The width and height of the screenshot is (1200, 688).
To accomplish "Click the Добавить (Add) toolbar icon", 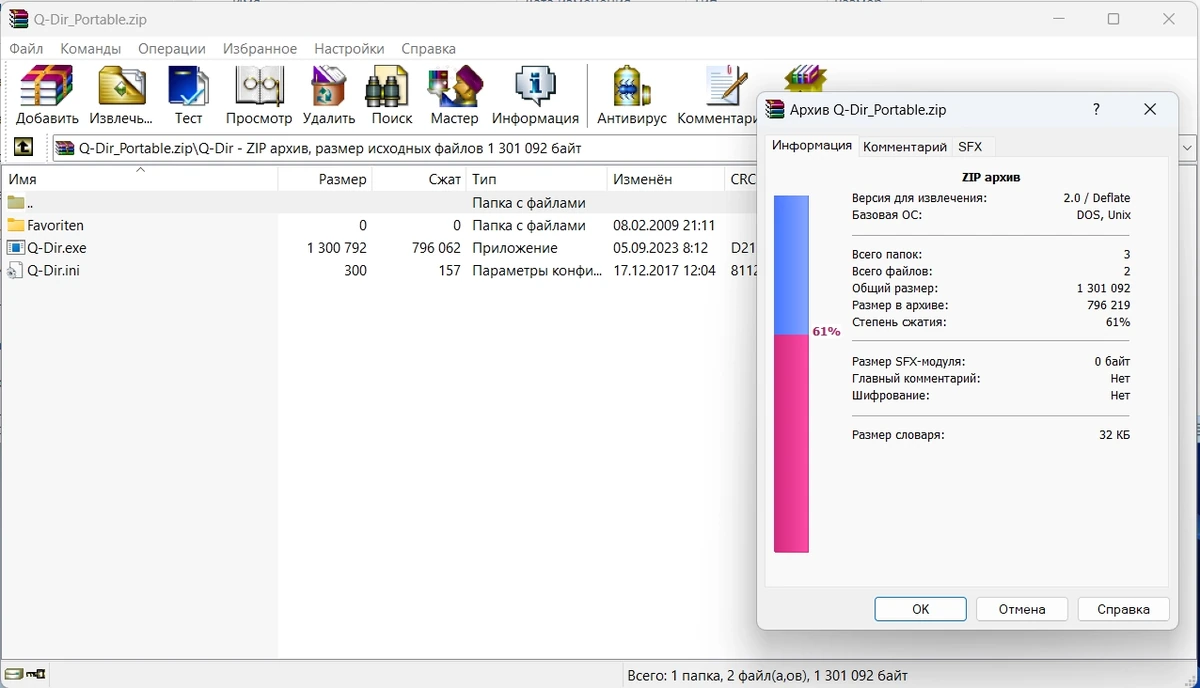I will click(x=47, y=87).
